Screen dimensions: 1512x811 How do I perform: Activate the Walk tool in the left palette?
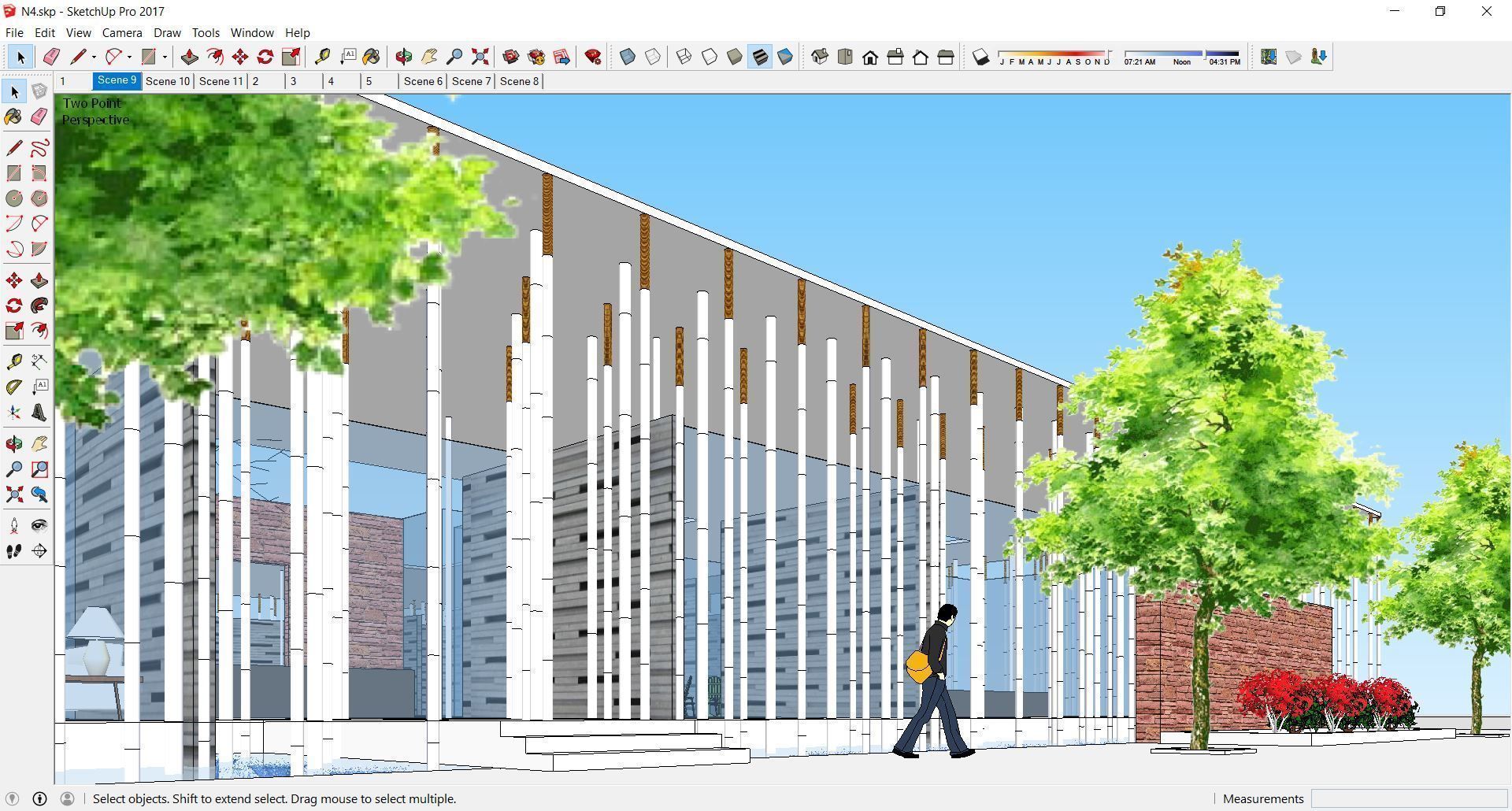point(13,551)
